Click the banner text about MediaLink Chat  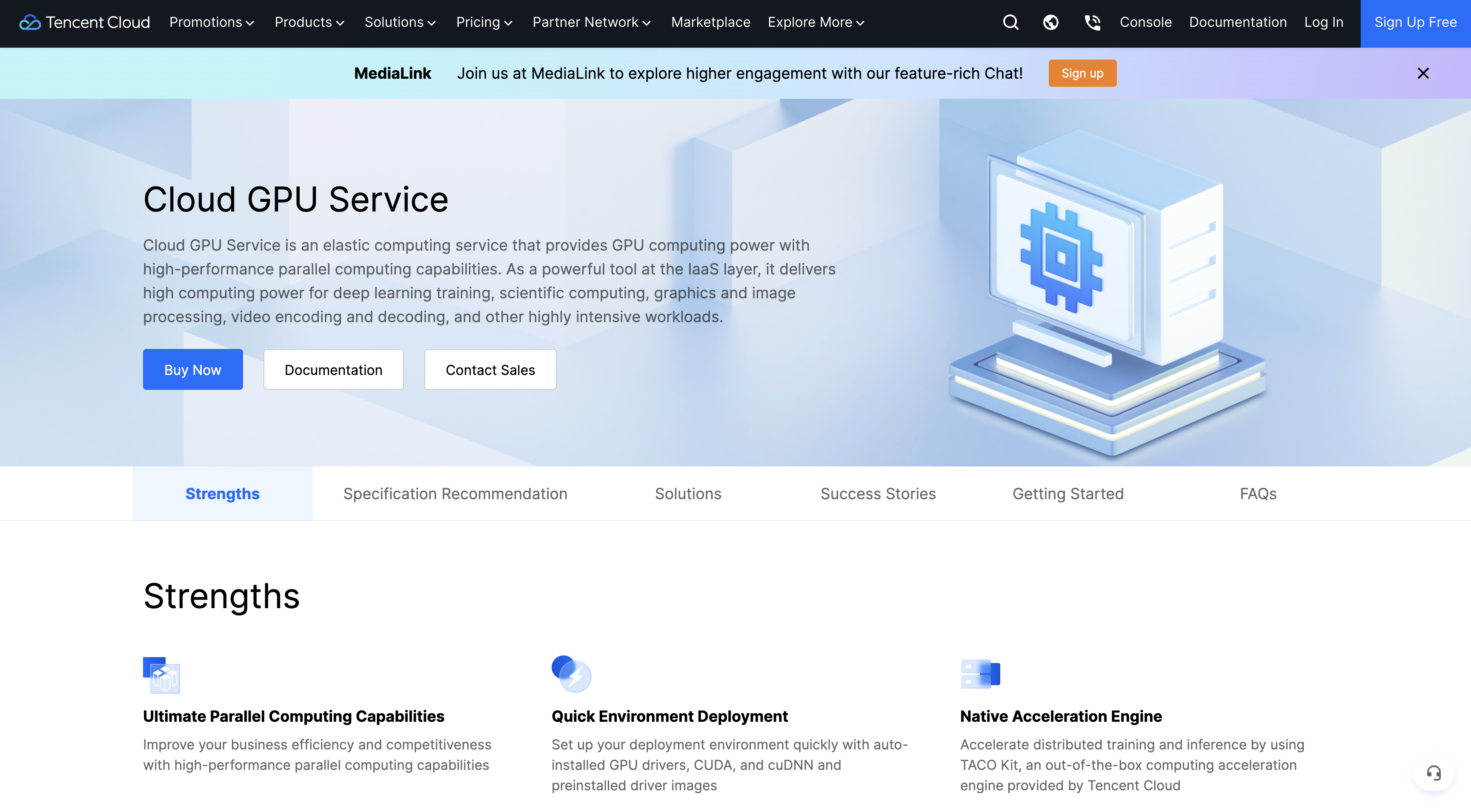739,73
